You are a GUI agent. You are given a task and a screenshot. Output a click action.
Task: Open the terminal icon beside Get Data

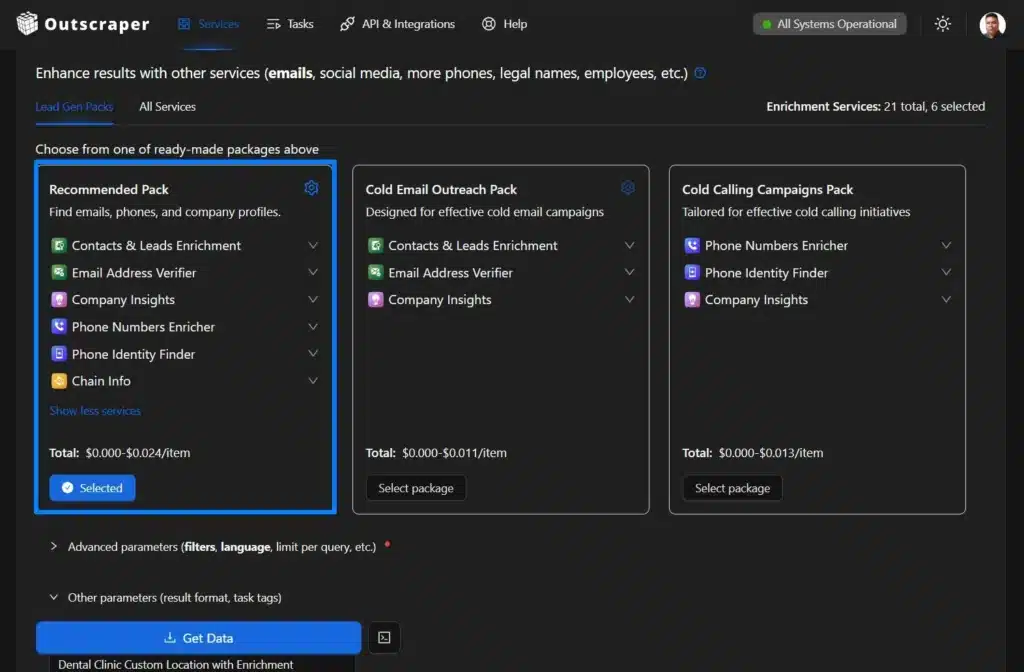coord(384,637)
